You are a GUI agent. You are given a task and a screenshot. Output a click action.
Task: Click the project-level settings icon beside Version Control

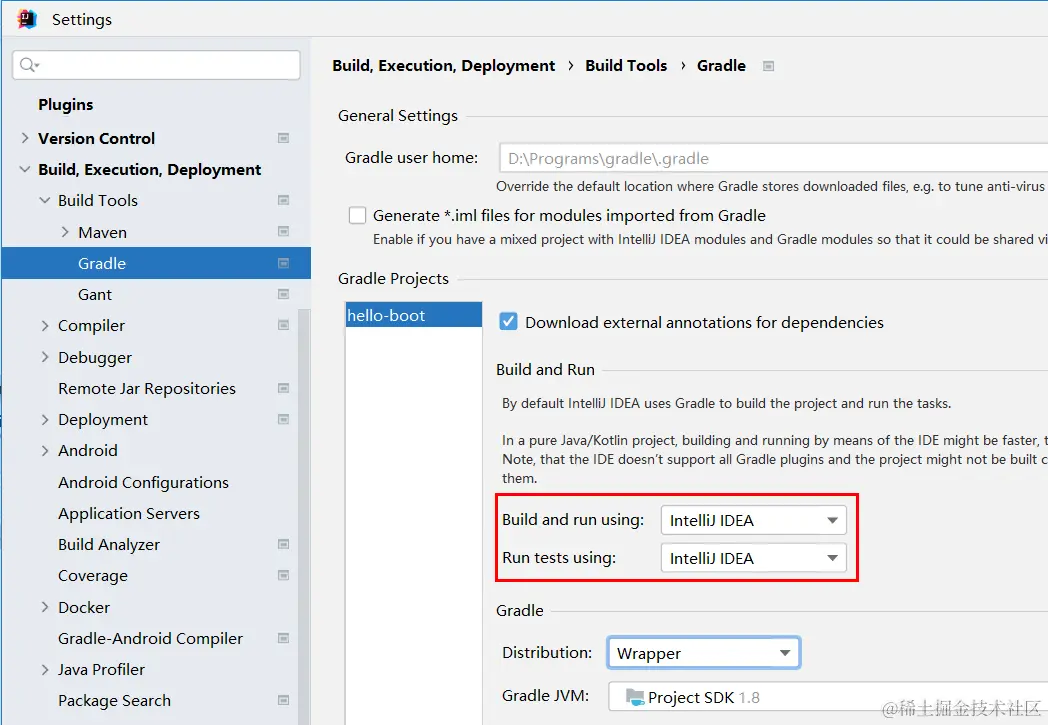[x=283, y=138]
